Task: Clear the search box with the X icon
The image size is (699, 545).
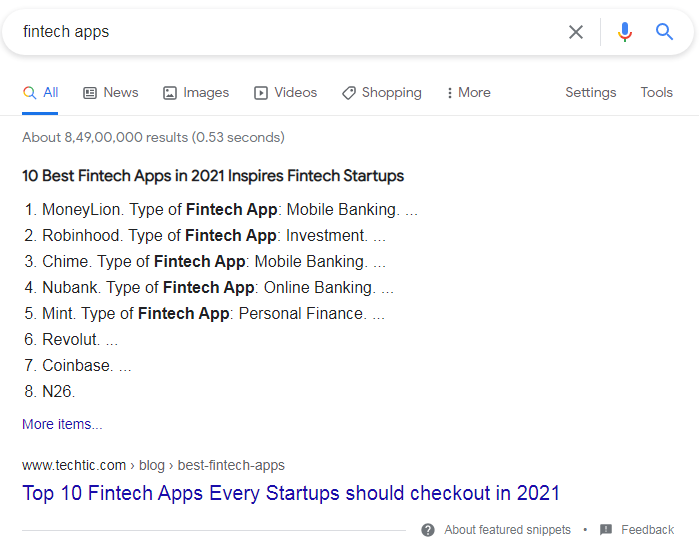Action: point(576,32)
